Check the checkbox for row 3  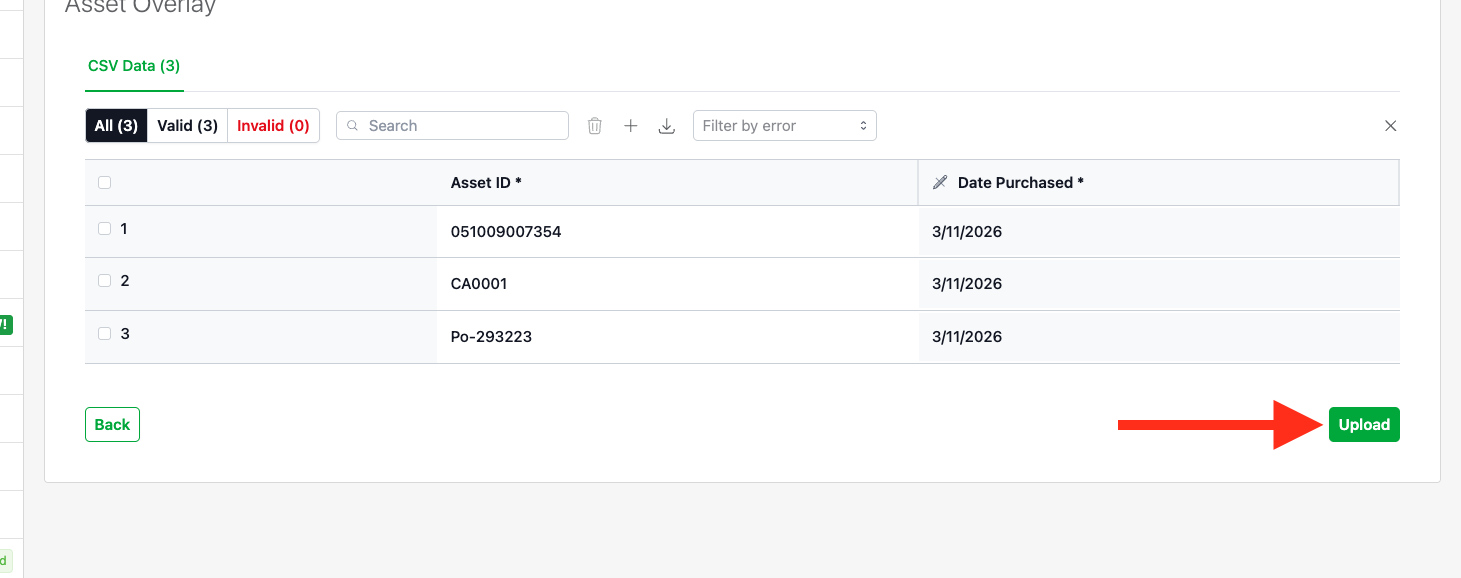pos(104,333)
